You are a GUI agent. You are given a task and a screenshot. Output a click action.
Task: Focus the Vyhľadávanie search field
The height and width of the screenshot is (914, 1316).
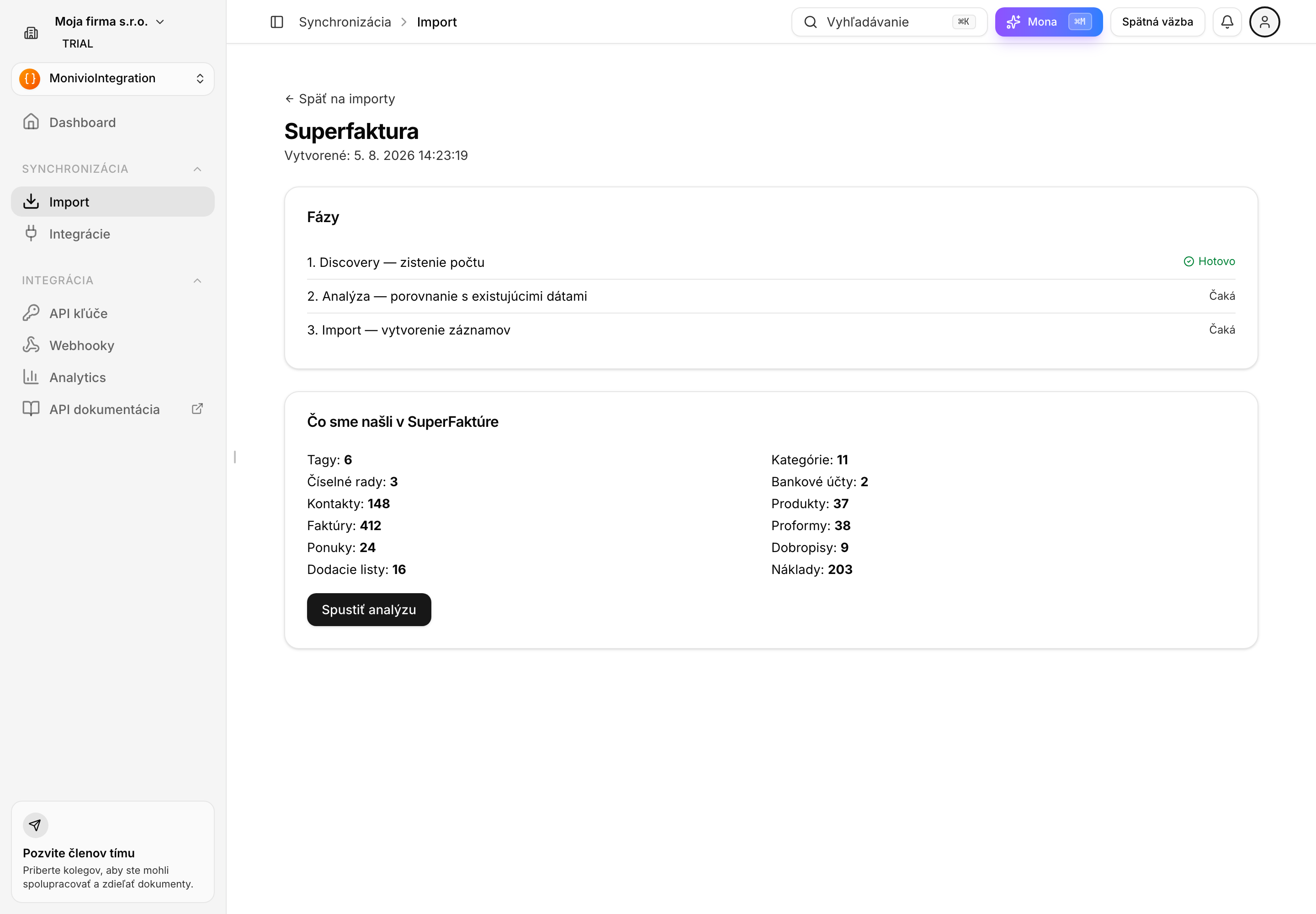coord(889,22)
